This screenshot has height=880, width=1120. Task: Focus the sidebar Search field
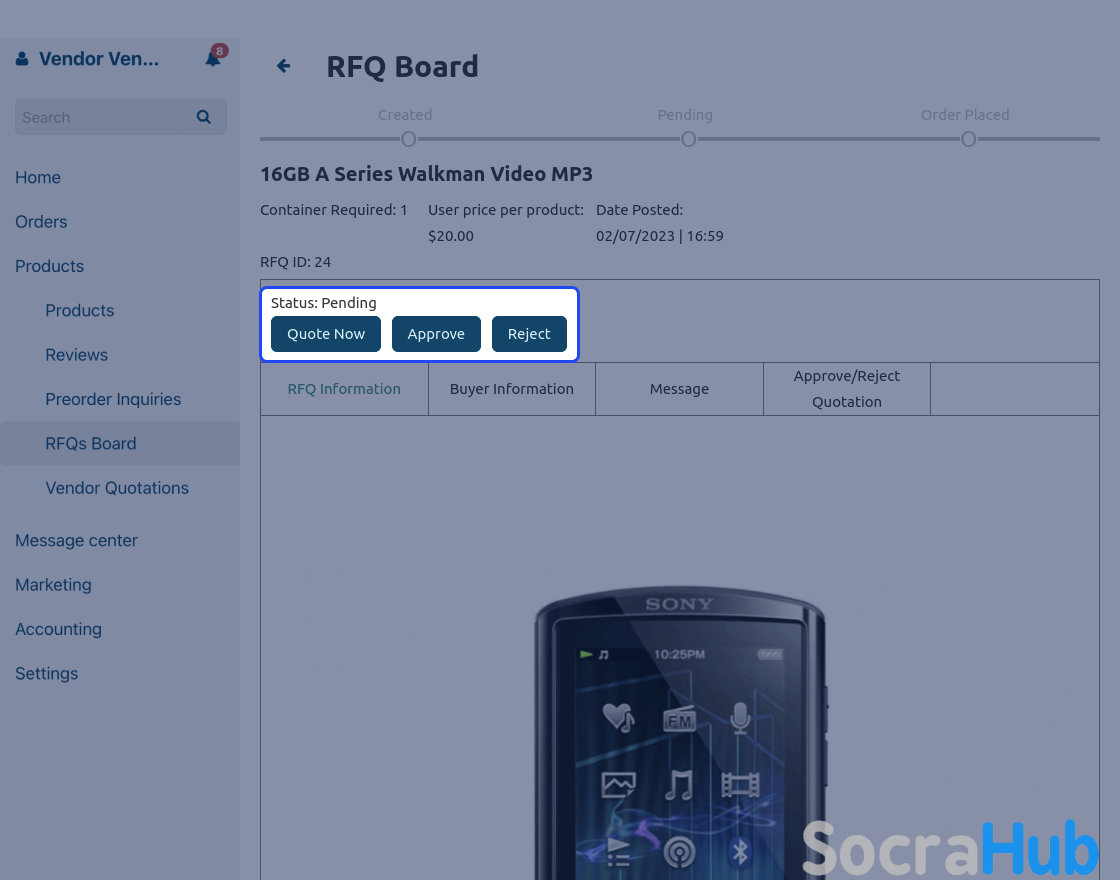click(x=121, y=117)
